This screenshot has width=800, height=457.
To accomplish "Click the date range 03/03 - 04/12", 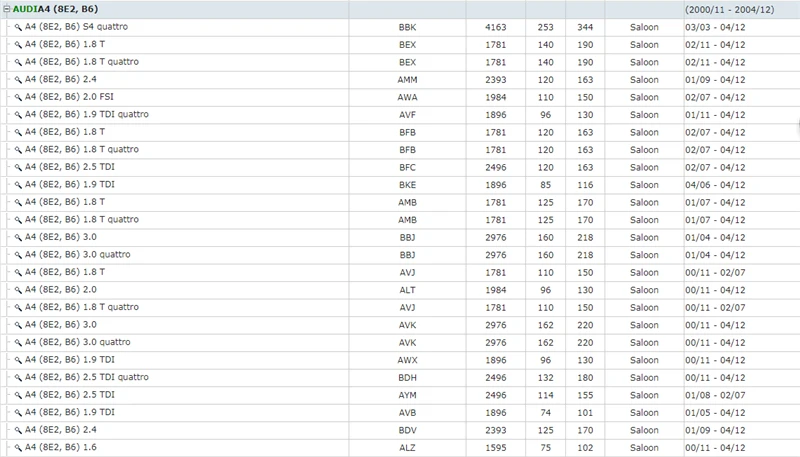I will [715, 28].
